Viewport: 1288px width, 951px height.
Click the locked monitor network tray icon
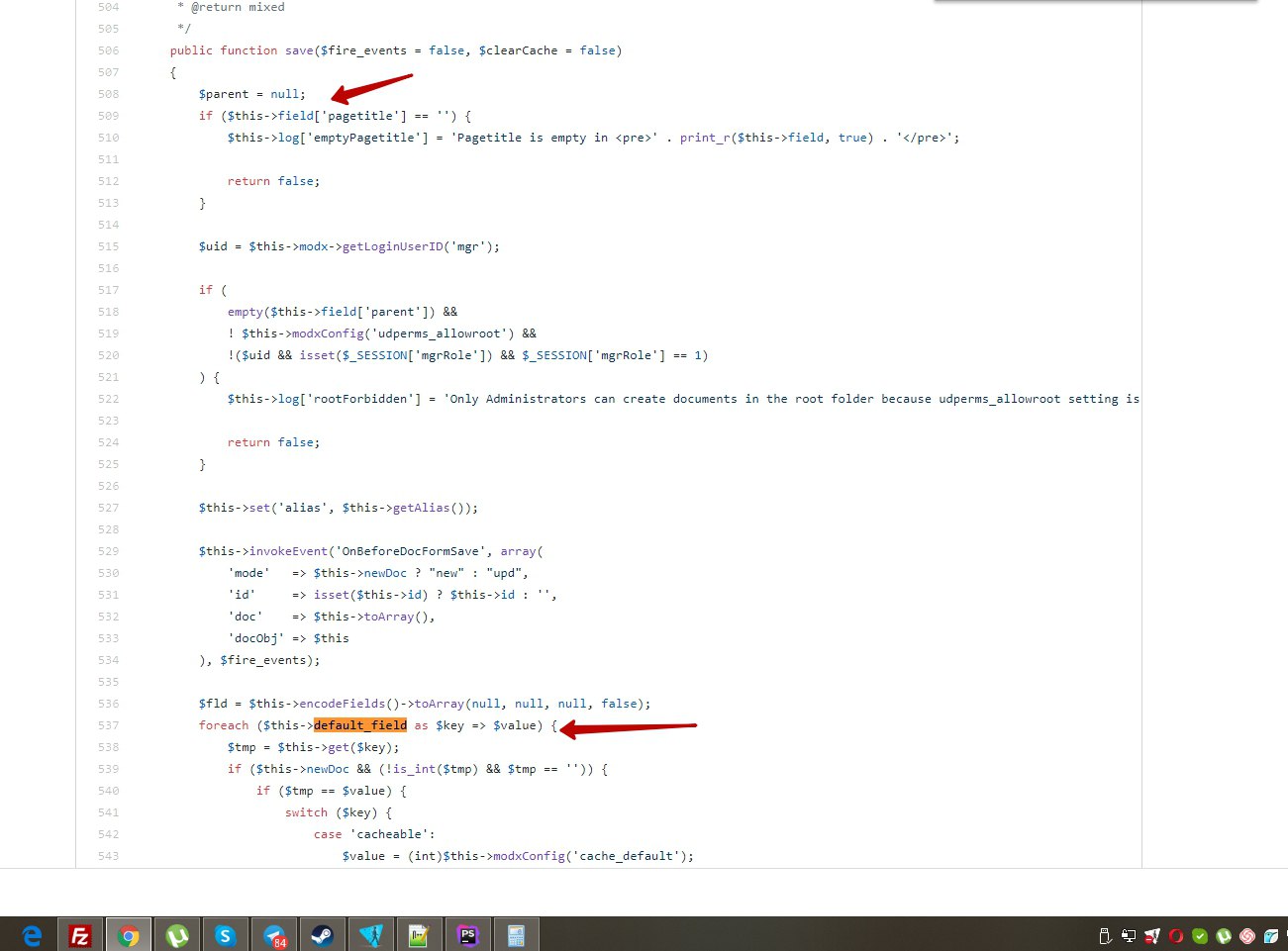pyautogui.click(x=1129, y=936)
